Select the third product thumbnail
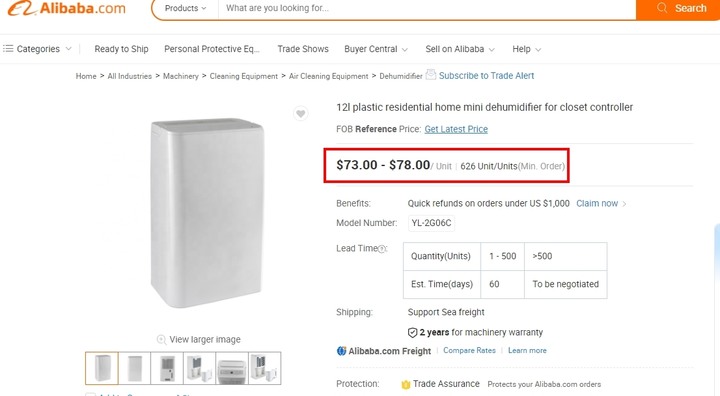The height and width of the screenshot is (396, 720). tap(167, 368)
